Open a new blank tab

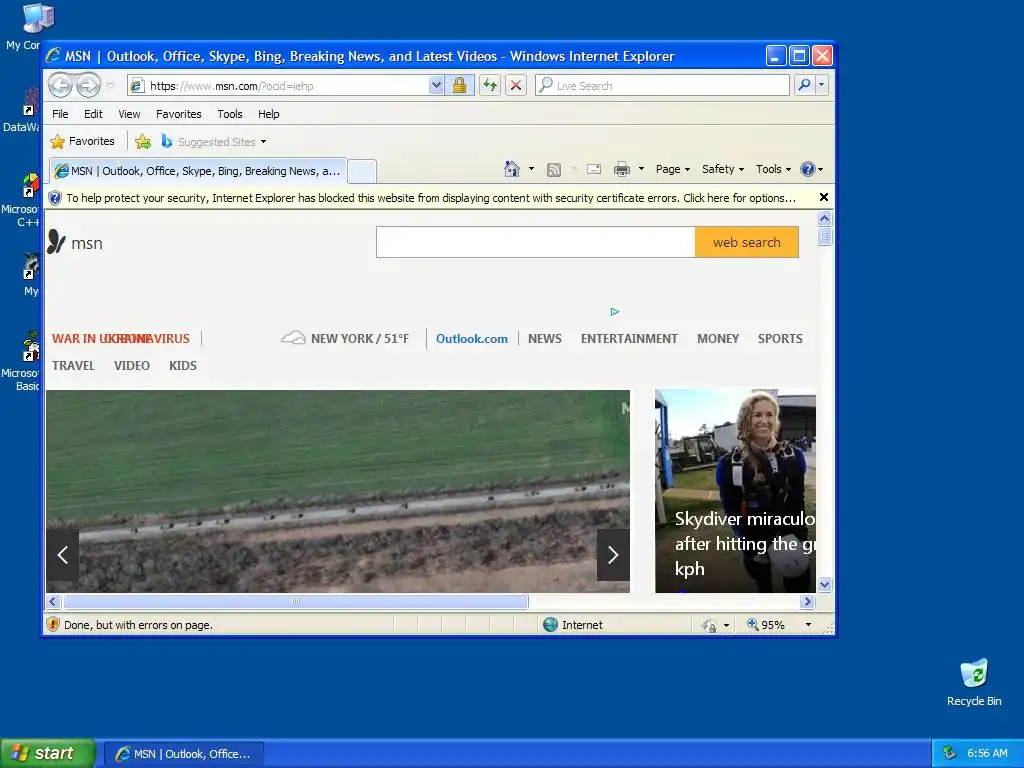point(362,171)
